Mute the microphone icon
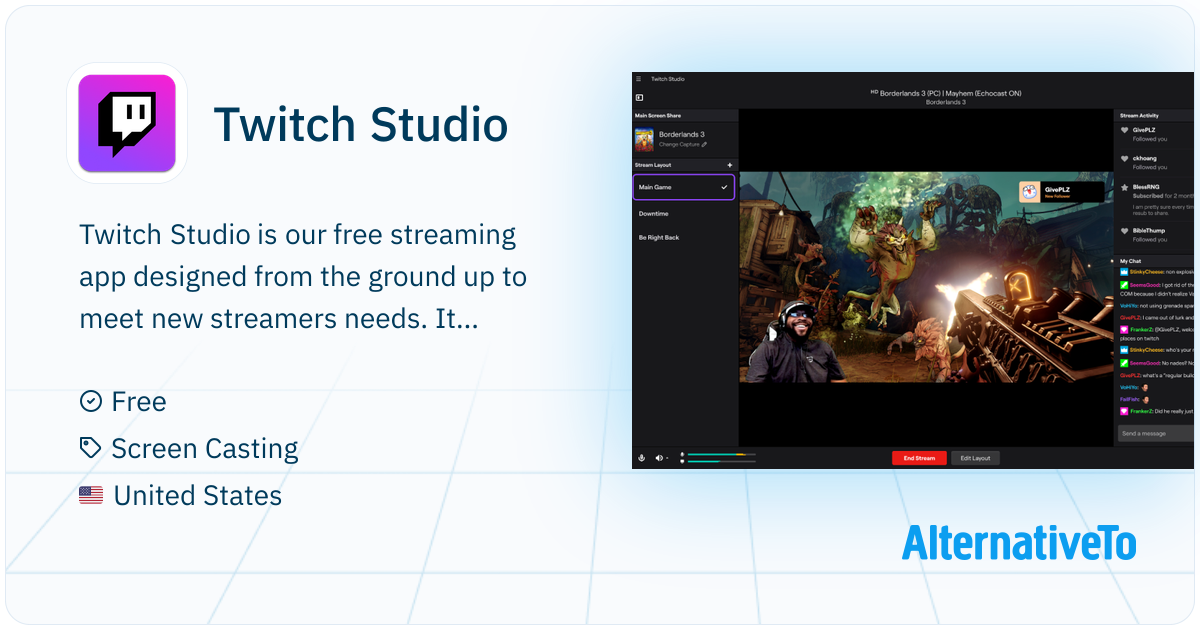This screenshot has height=630, width=1200. coord(641,458)
